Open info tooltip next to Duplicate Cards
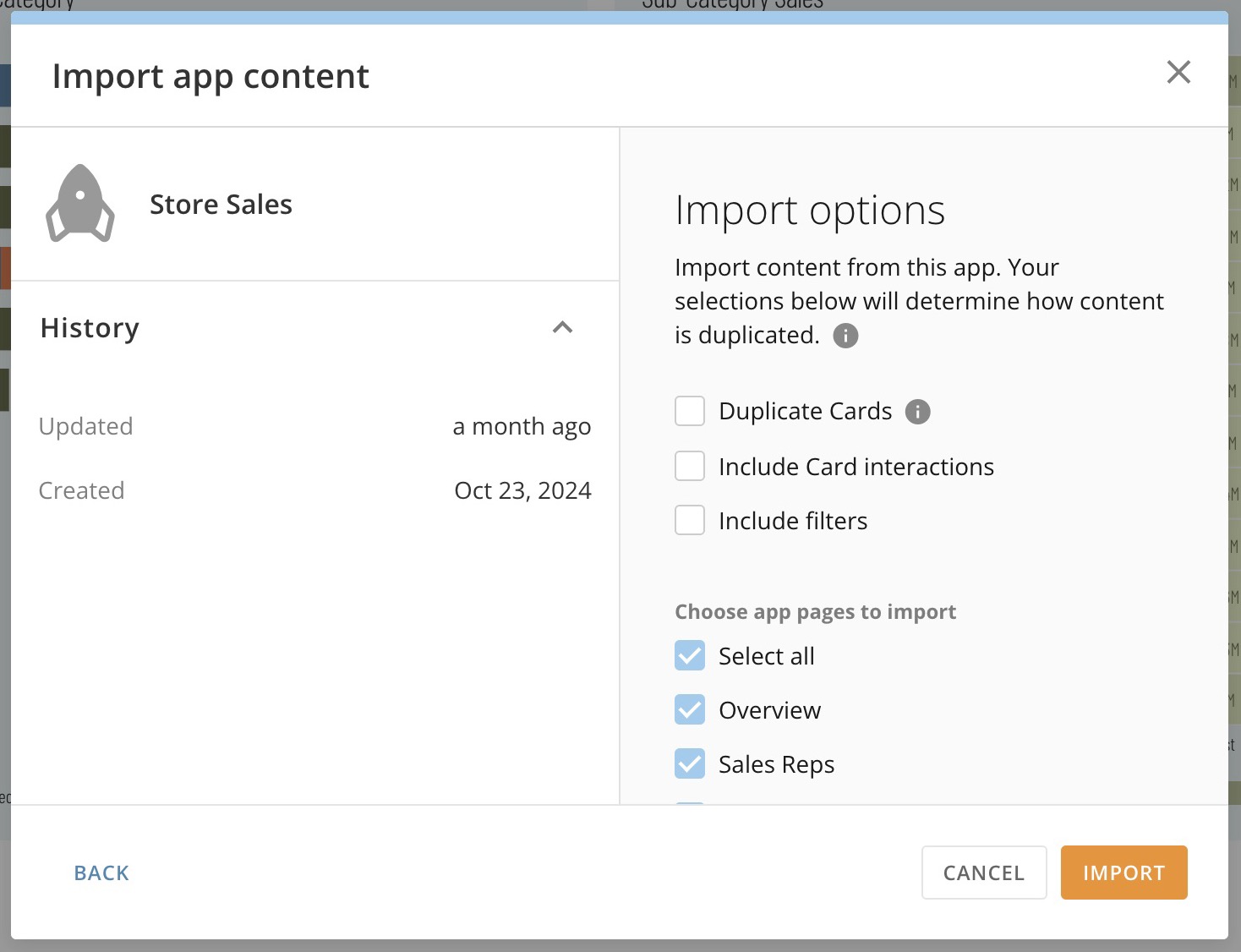Image resolution: width=1241 pixels, height=952 pixels. pyautogui.click(x=917, y=412)
